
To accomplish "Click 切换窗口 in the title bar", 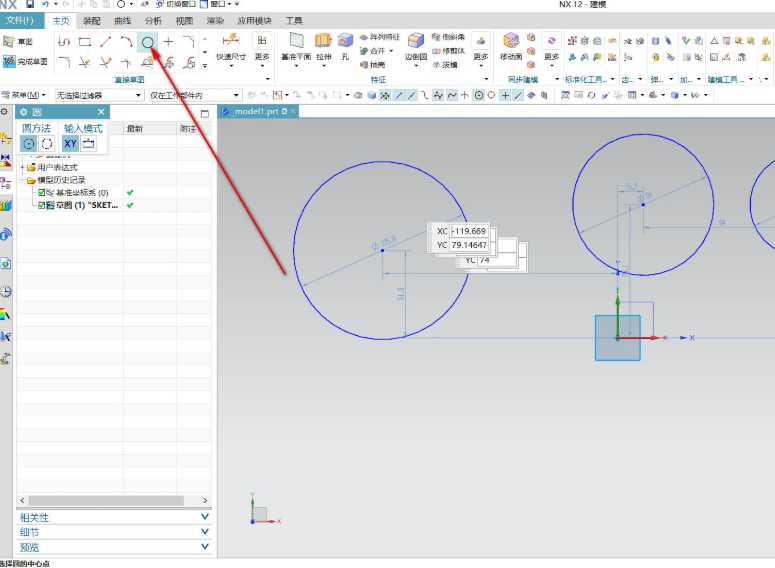I will click(176, 4).
